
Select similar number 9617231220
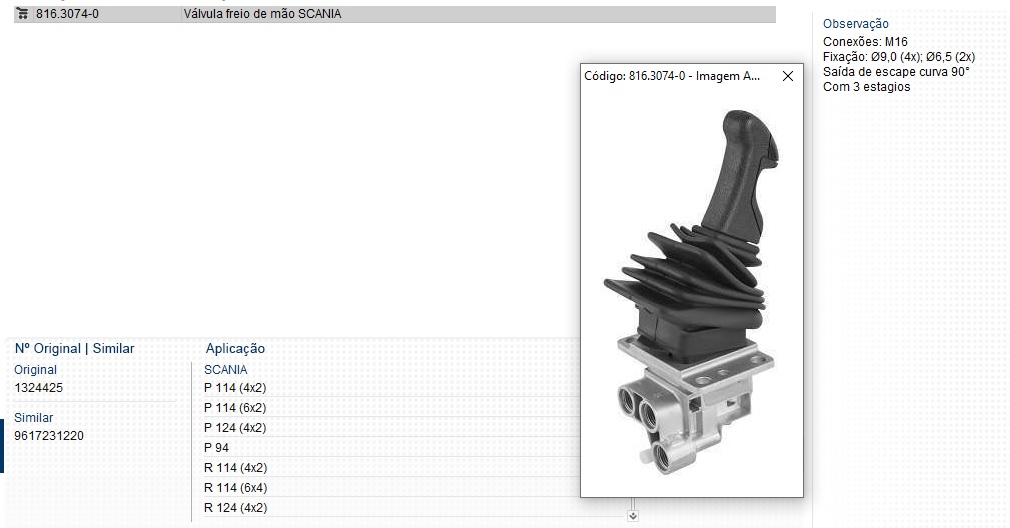click(x=49, y=436)
